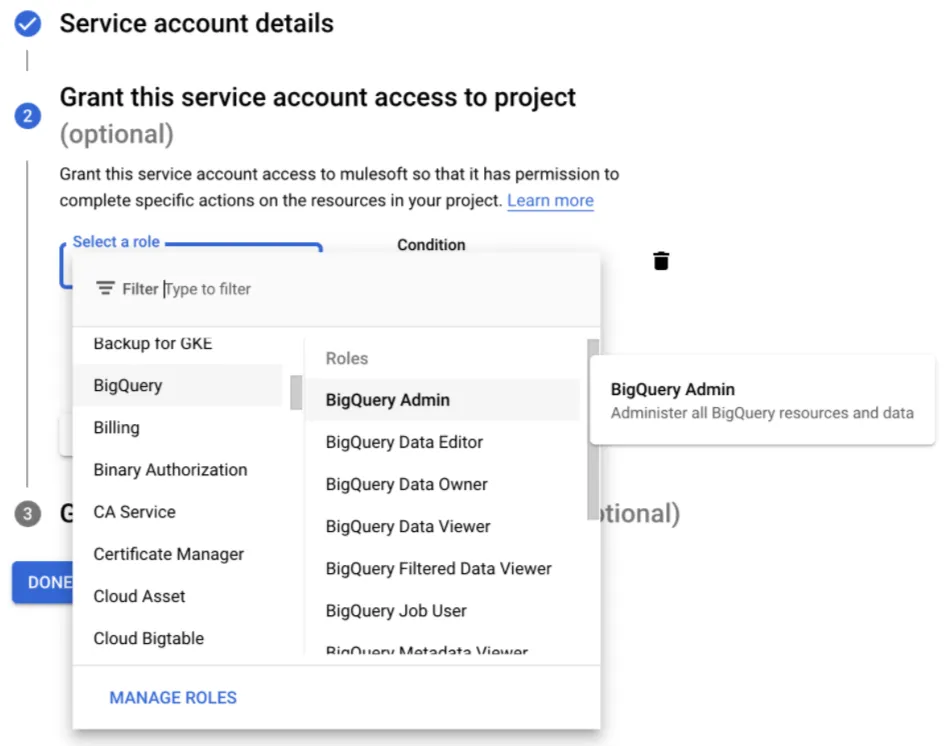This screenshot has height=746, width=944.
Task: Click the Select a role dropdown field
Action: click(191, 265)
